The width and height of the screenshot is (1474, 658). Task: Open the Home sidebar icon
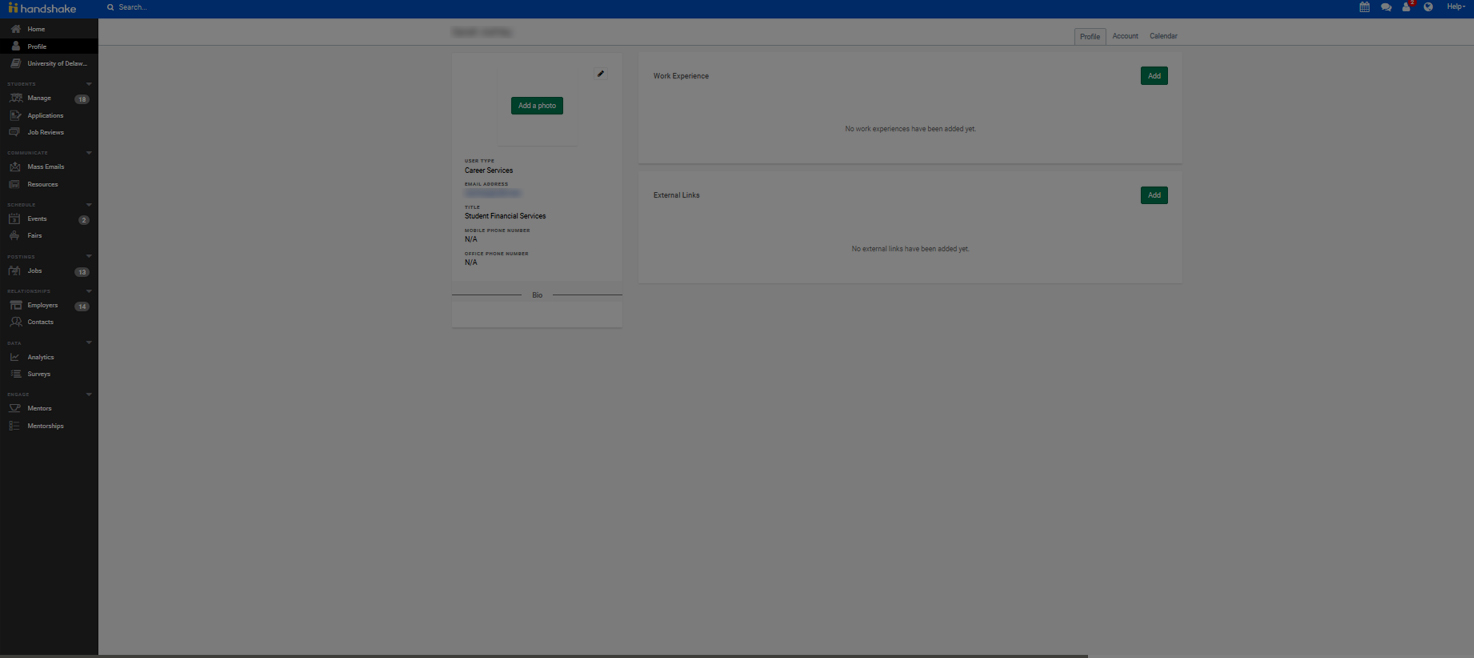[15, 29]
